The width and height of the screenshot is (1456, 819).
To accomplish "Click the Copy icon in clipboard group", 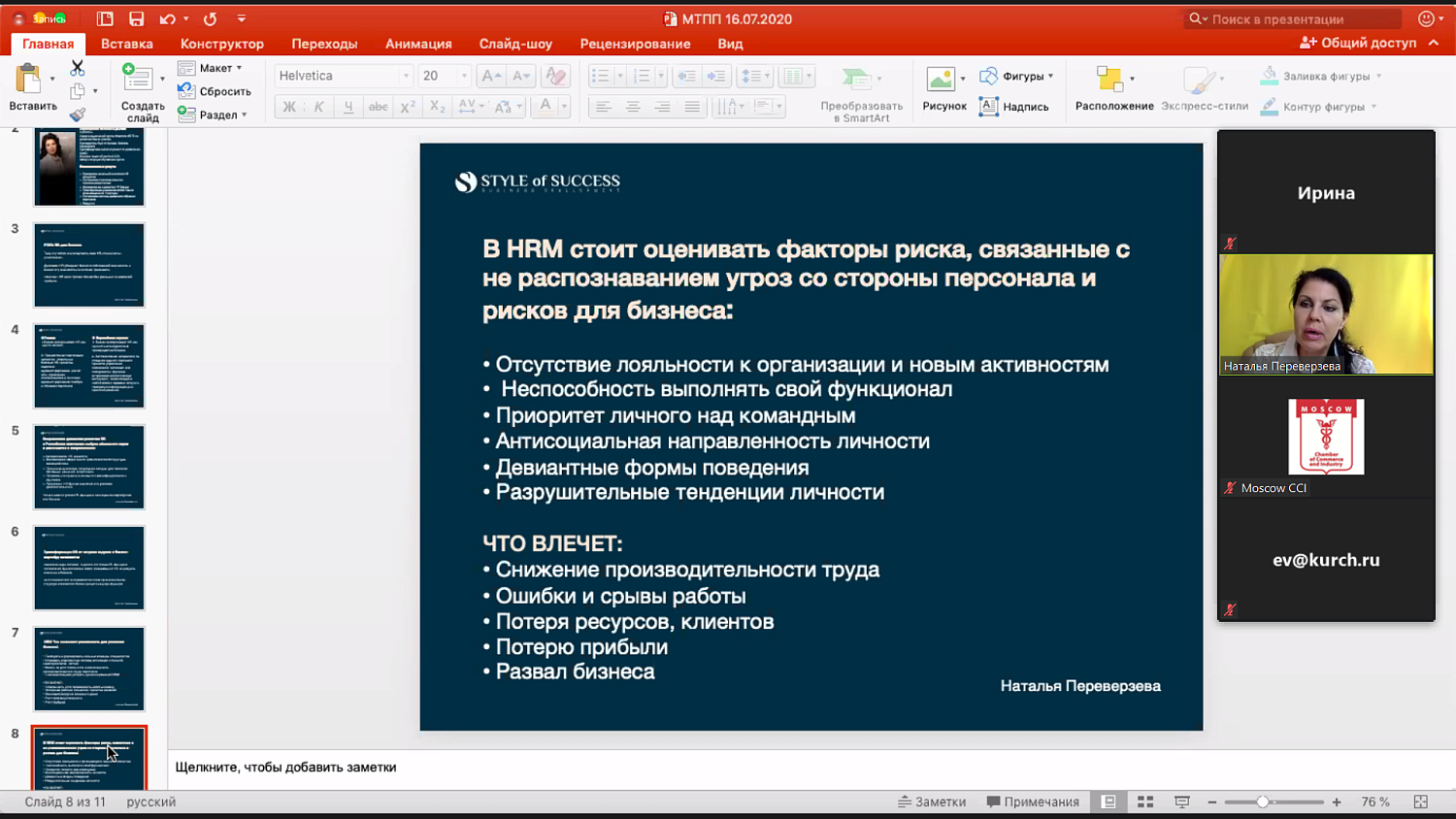I will click(x=78, y=91).
